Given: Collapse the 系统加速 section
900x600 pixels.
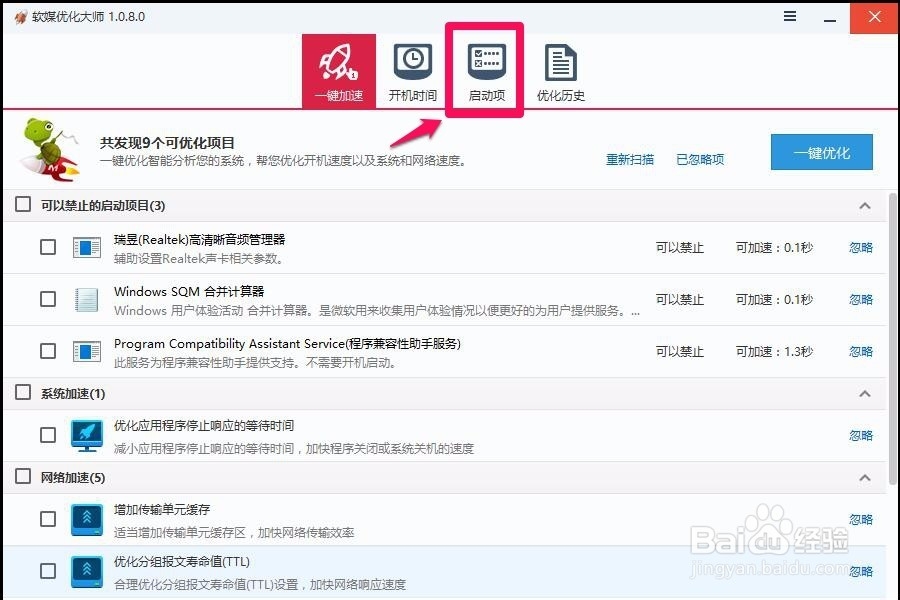Looking at the screenshot, I should click(x=865, y=393).
